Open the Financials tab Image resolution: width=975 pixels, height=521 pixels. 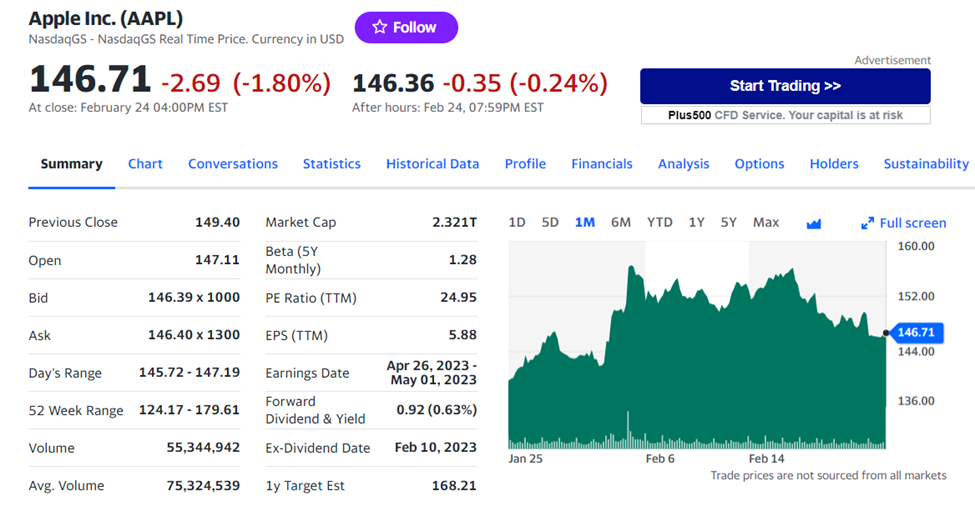pyautogui.click(x=601, y=164)
